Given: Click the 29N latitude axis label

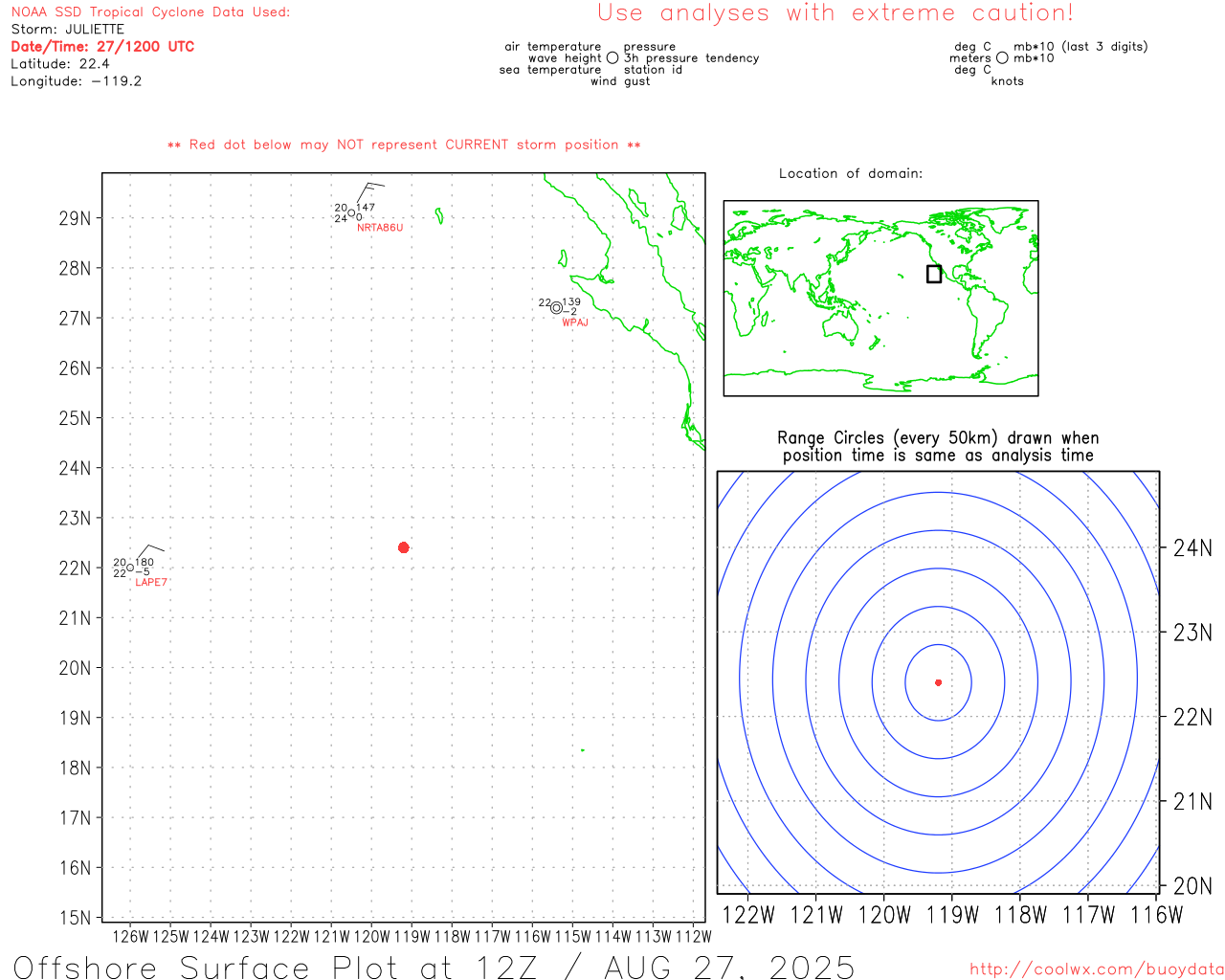Looking at the screenshot, I should (x=75, y=218).
